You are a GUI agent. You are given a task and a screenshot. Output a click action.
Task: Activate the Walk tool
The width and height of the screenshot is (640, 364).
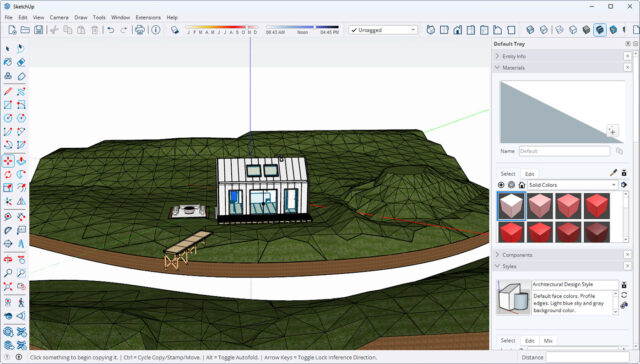21,302
